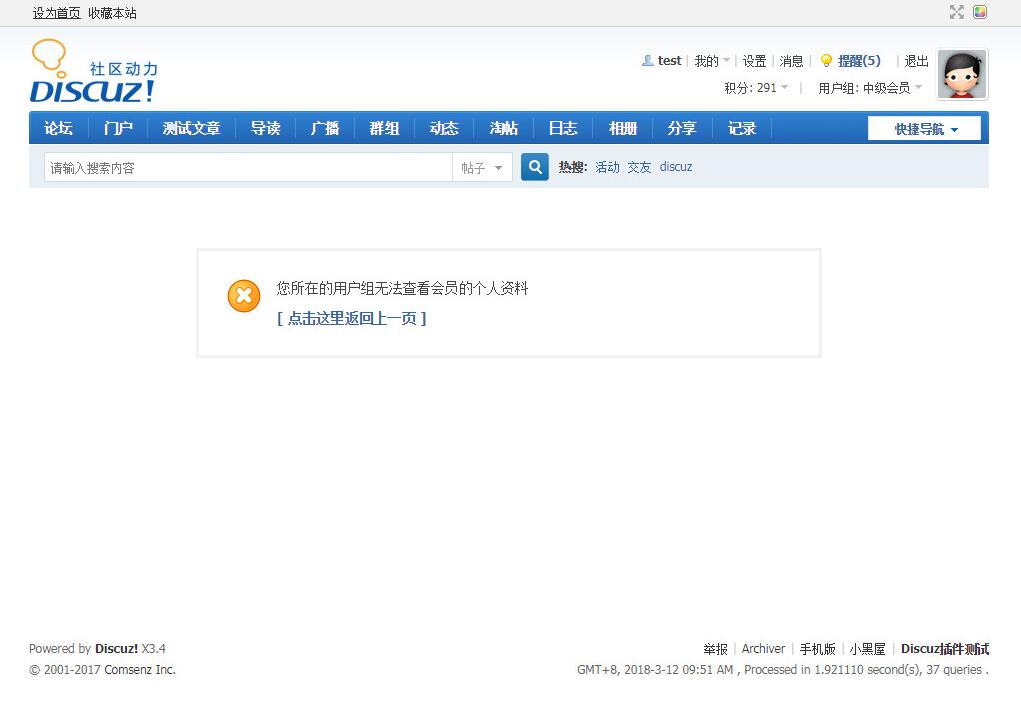
Task: Click the 收藏本站 link
Action: pos(112,13)
